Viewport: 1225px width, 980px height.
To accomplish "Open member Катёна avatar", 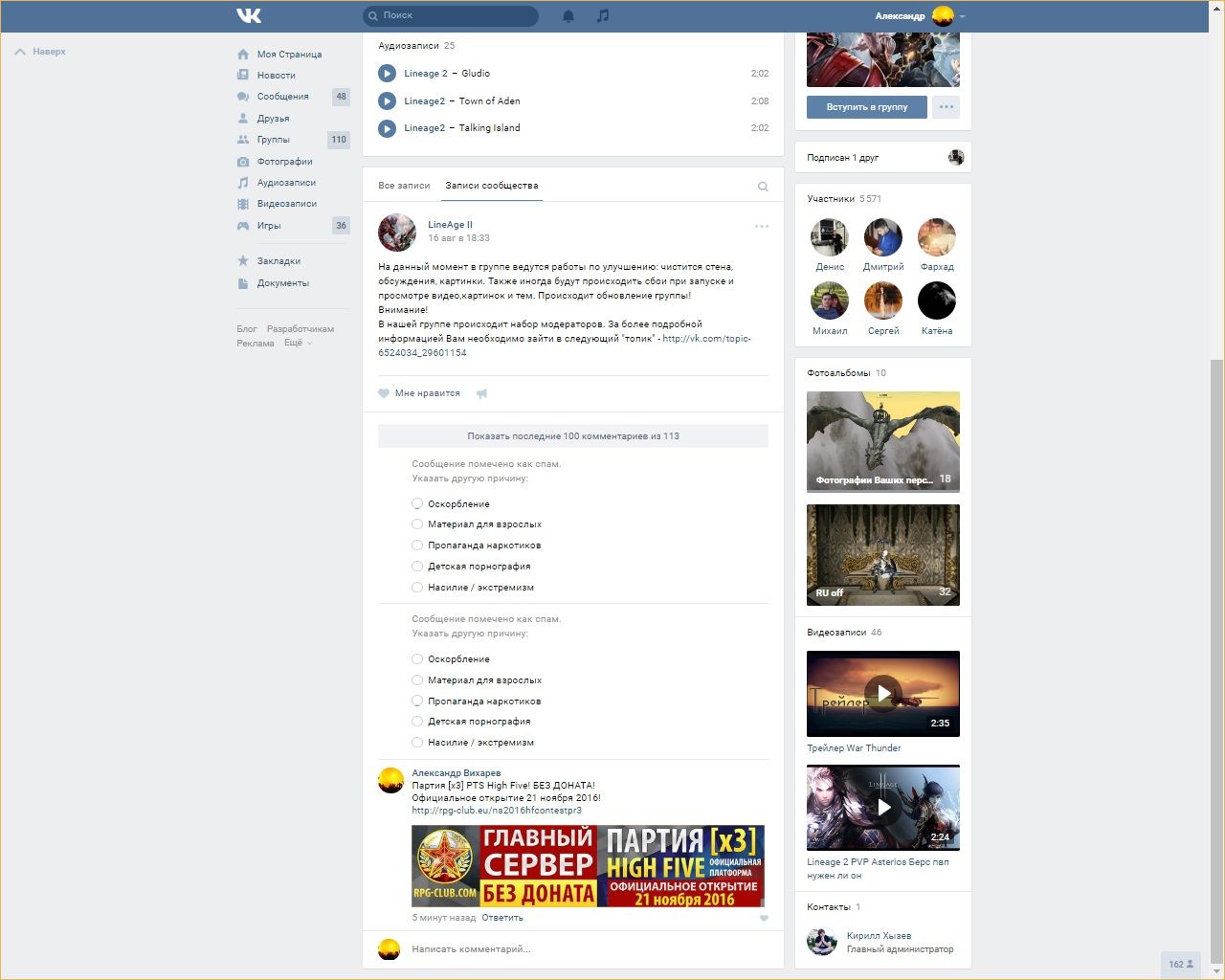I will click(x=937, y=301).
